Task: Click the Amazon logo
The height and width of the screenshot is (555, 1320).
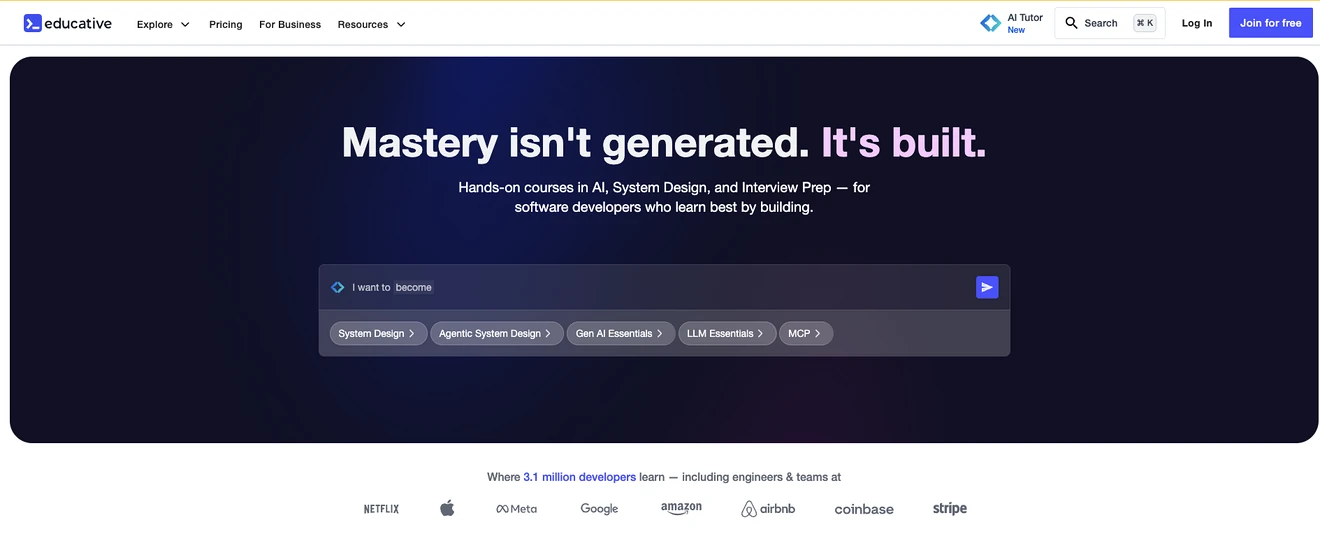Action: (x=681, y=508)
